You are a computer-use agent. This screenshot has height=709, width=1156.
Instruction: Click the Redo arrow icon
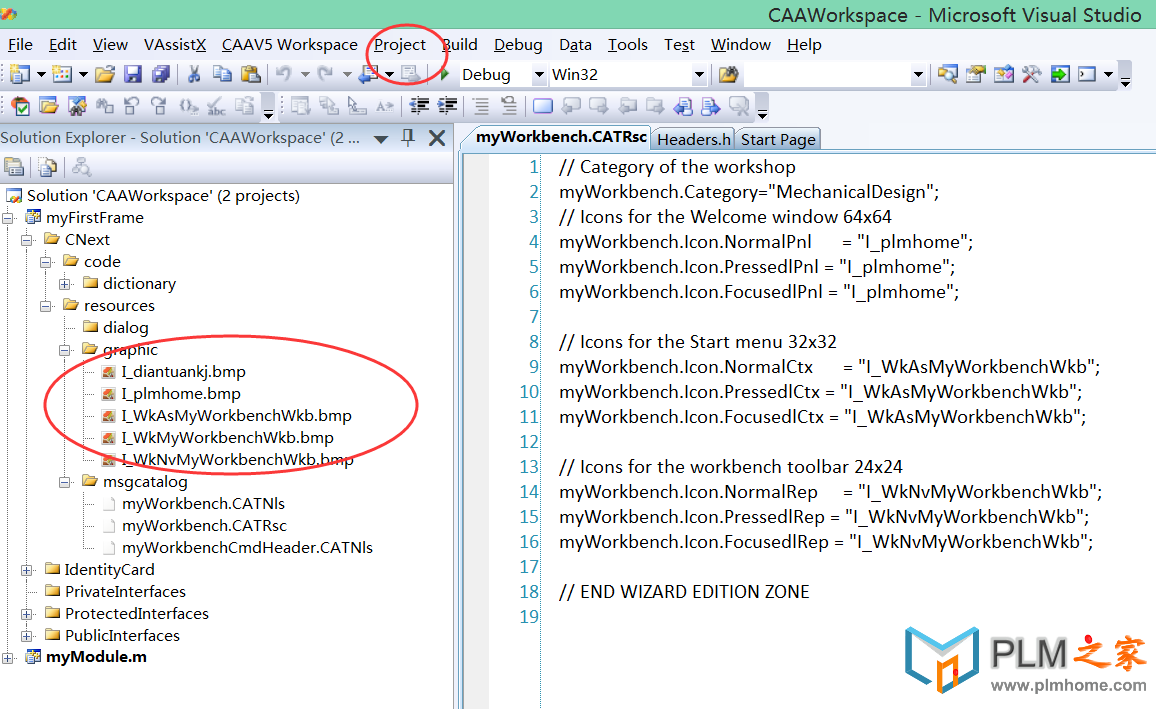[326, 74]
